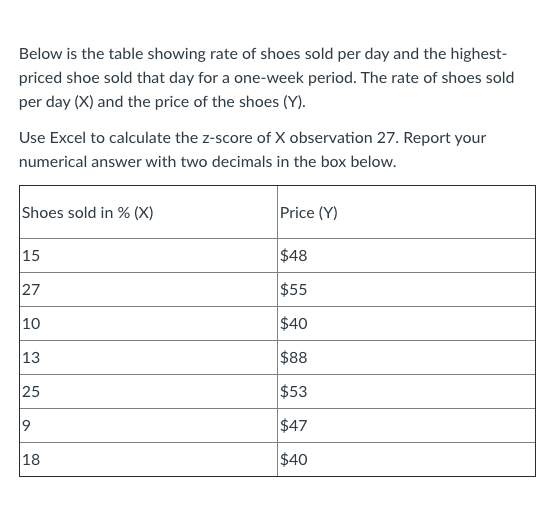Click the $40 price next to 10
The image size is (548, 508).
(406, 324)
